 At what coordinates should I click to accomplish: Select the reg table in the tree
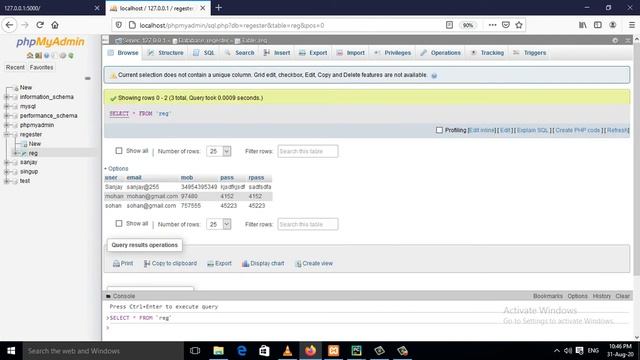tap(33, 153)
